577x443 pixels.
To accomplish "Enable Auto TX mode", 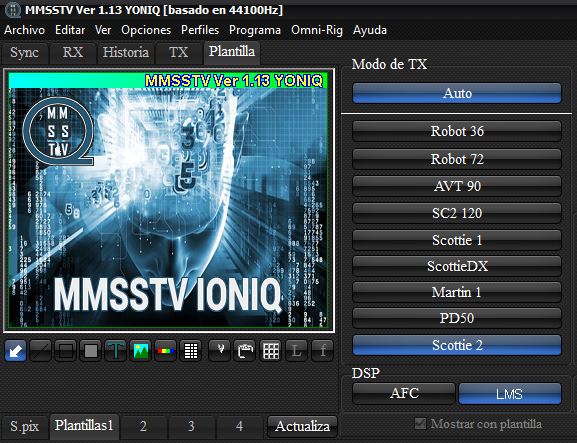I will (x=457, y=93).
